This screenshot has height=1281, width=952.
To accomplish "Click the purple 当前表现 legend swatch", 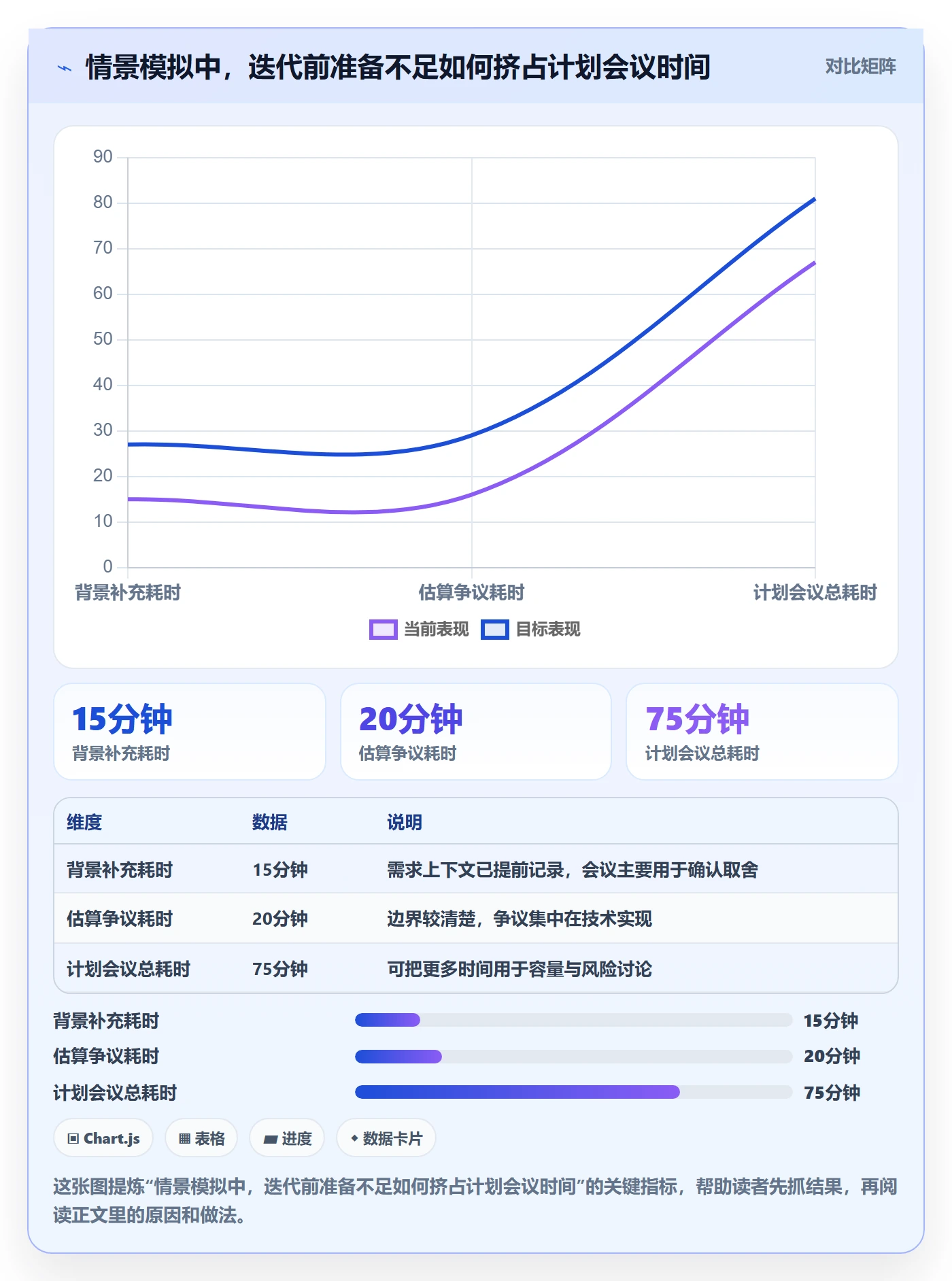I will coord(383,630).
